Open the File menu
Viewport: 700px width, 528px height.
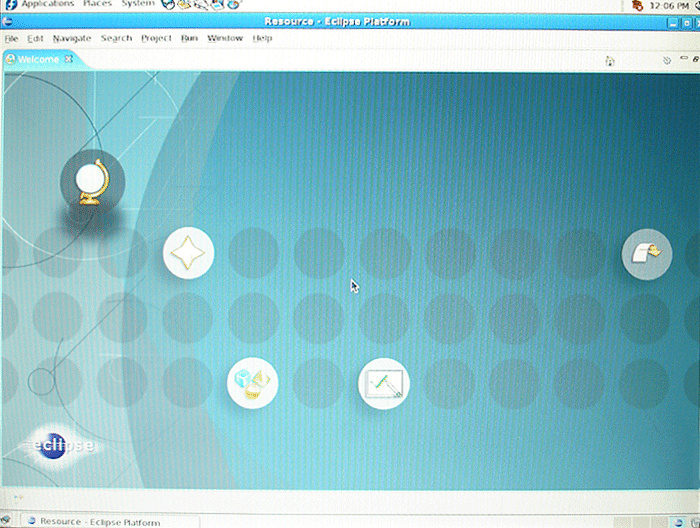click(x=11, y=38)
